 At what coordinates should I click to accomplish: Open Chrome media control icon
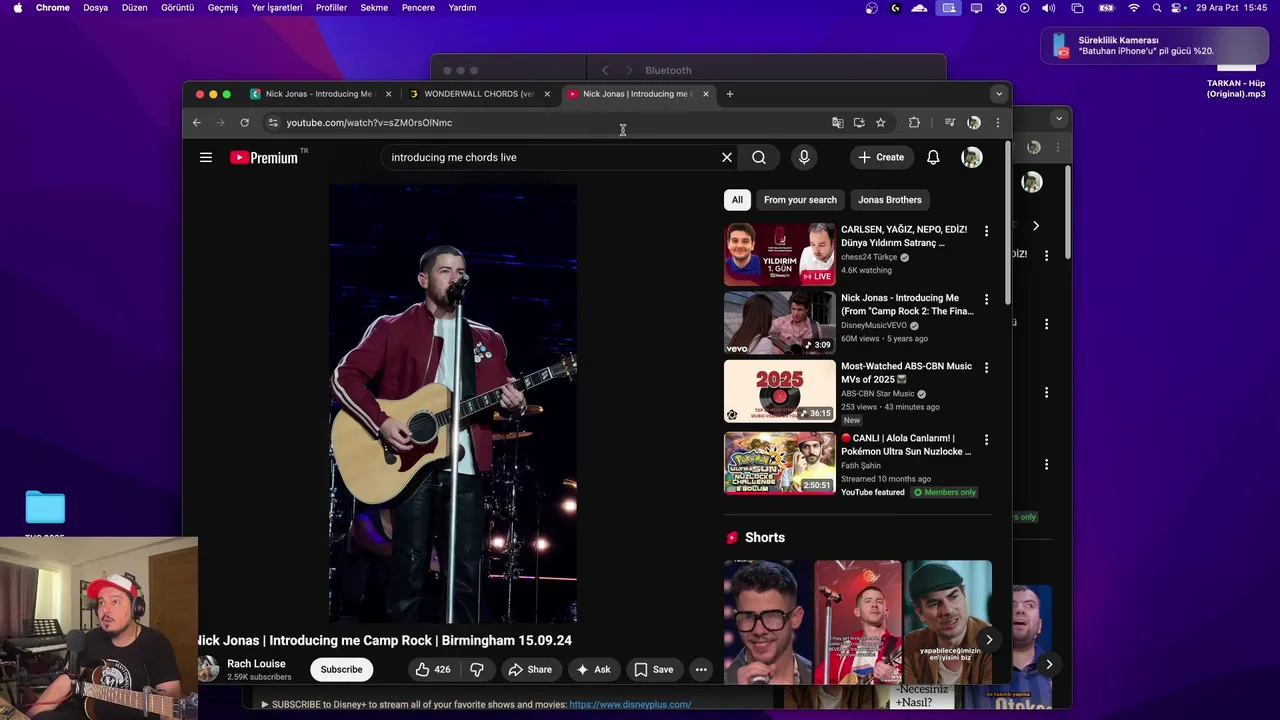pyautogui.click(x=950, y=122)
